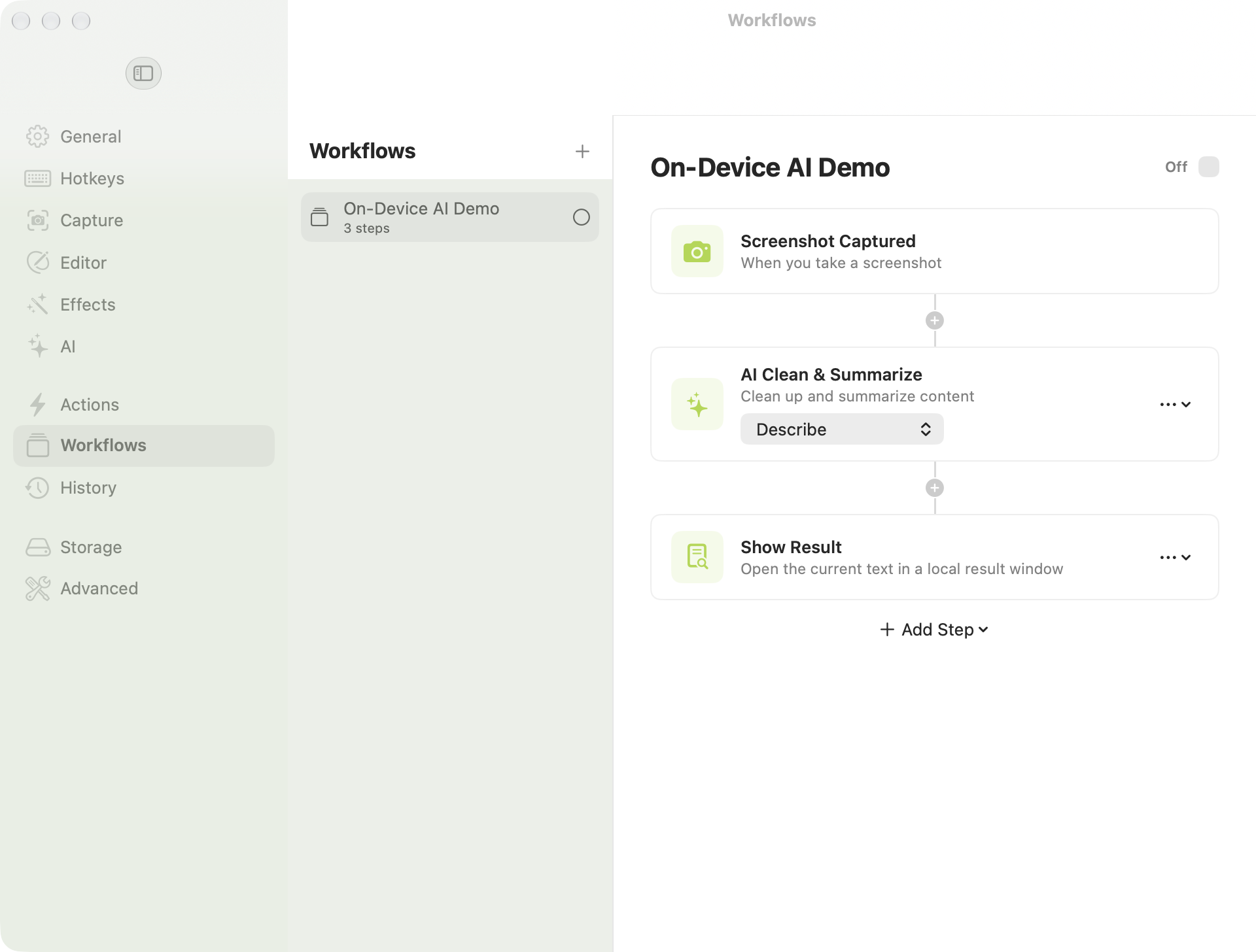Viewport: 1256px width, 952px height.
Task: Toggle the sidebar visibility icon
Action: pos(143,73)
